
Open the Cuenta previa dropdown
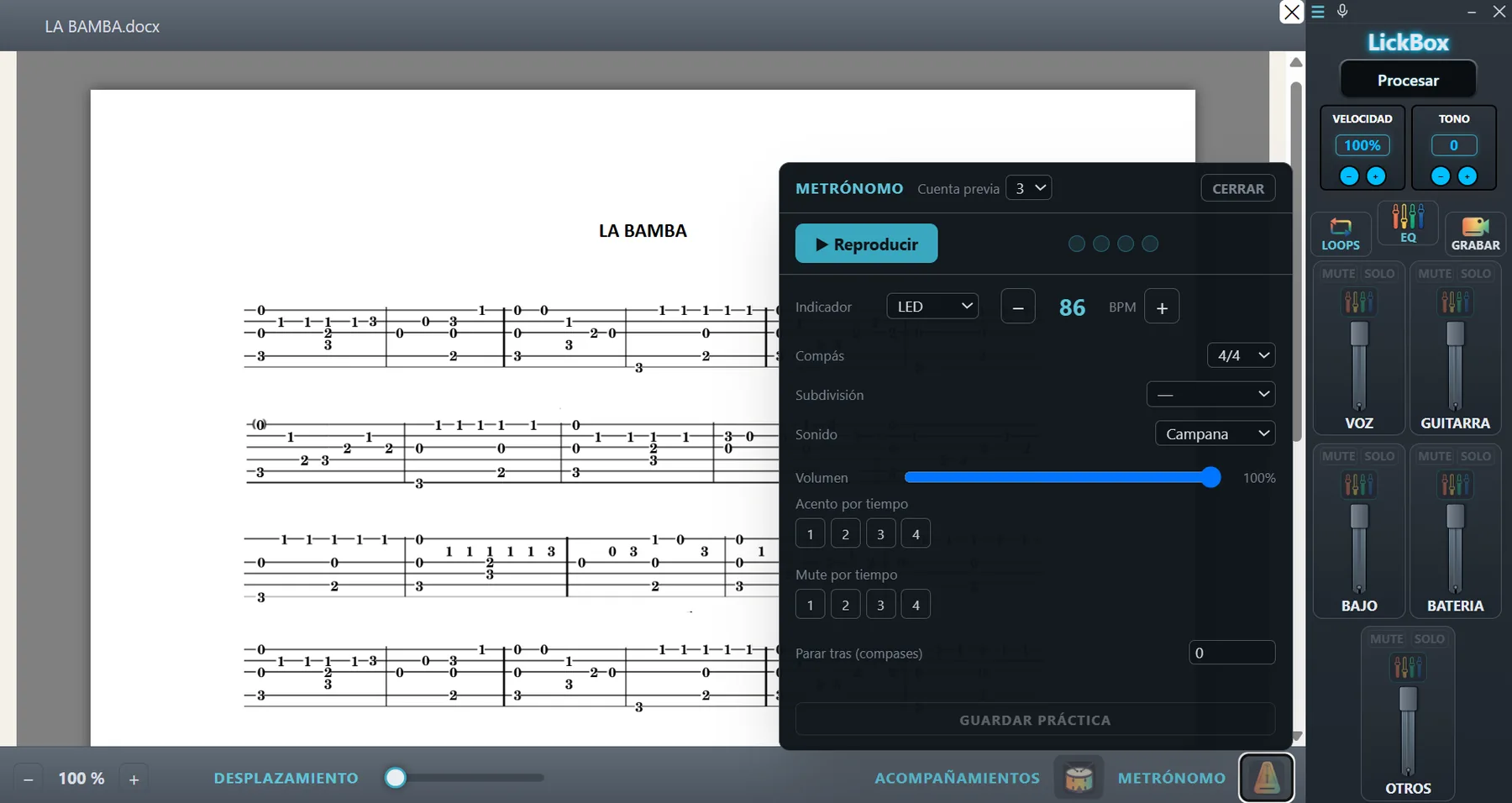(1028, 188)
